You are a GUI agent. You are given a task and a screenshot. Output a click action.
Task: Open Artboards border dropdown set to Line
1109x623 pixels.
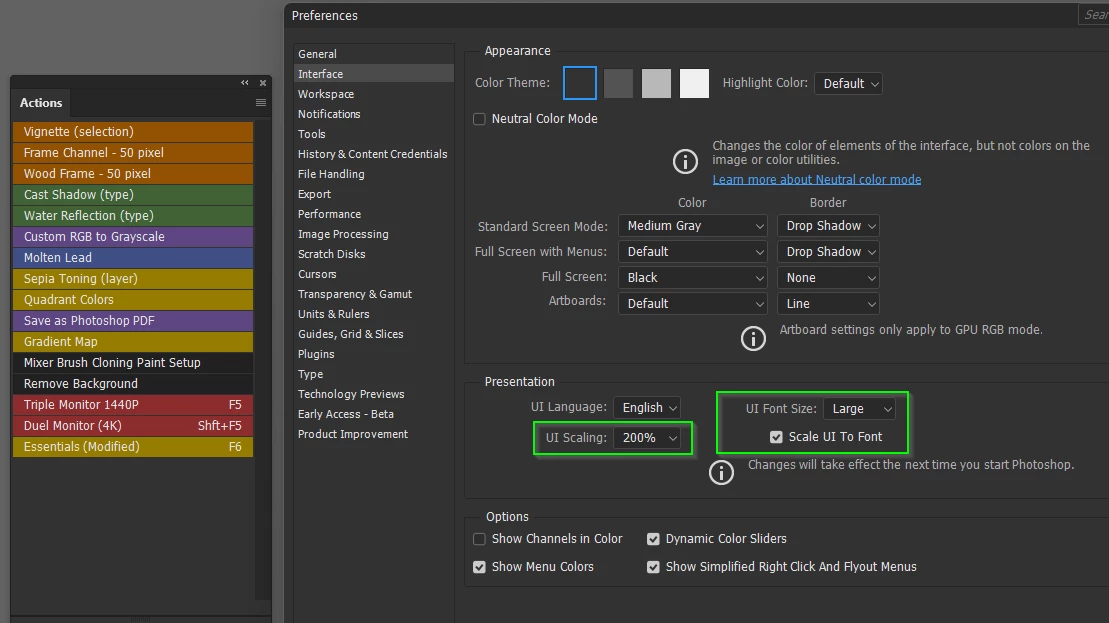click(828, 303)
